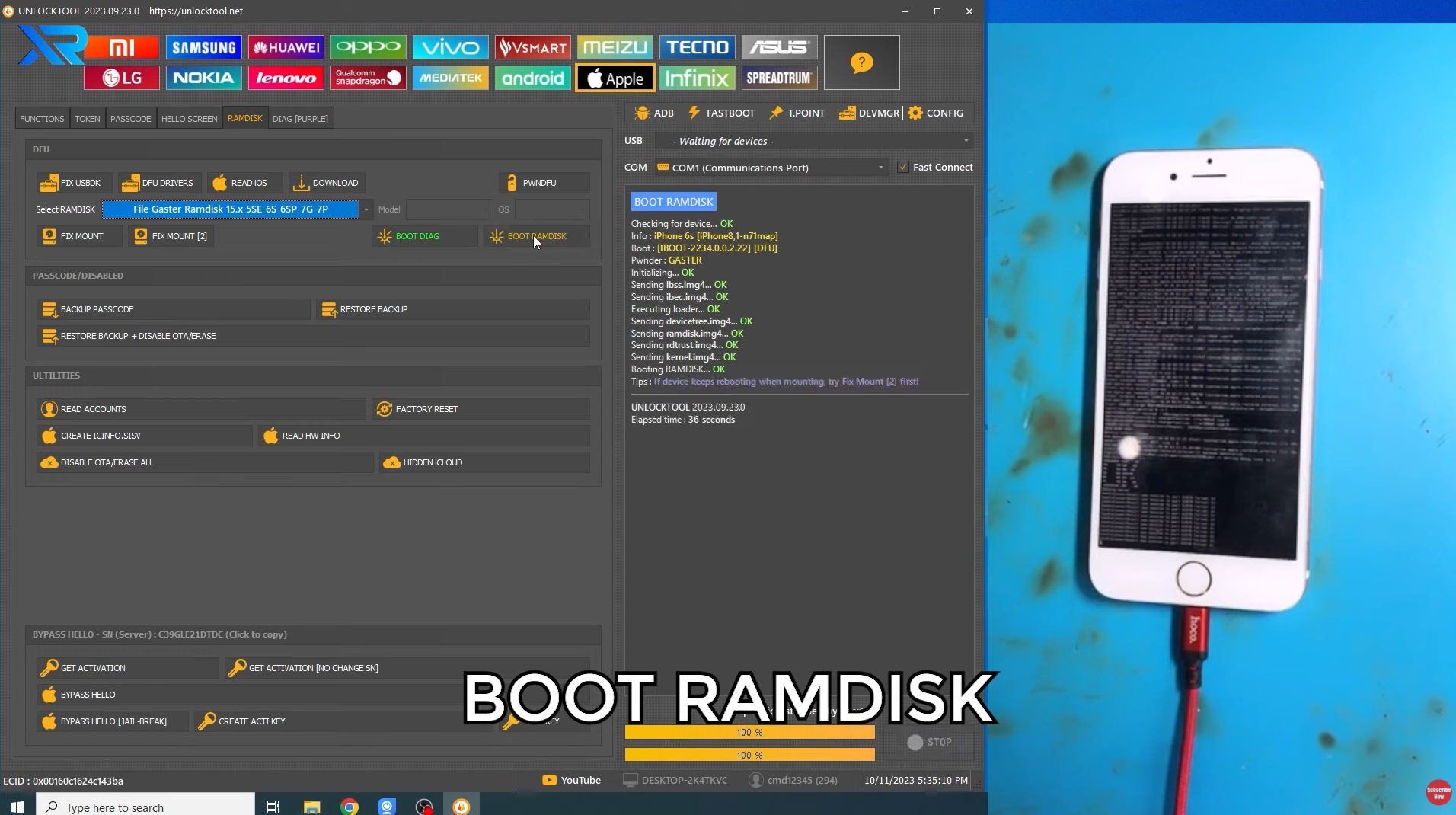Image resolution: width=1456 pixels, height=815 pixels.
Task: Open the ADB tool
Action: click(x=654, y=113)
